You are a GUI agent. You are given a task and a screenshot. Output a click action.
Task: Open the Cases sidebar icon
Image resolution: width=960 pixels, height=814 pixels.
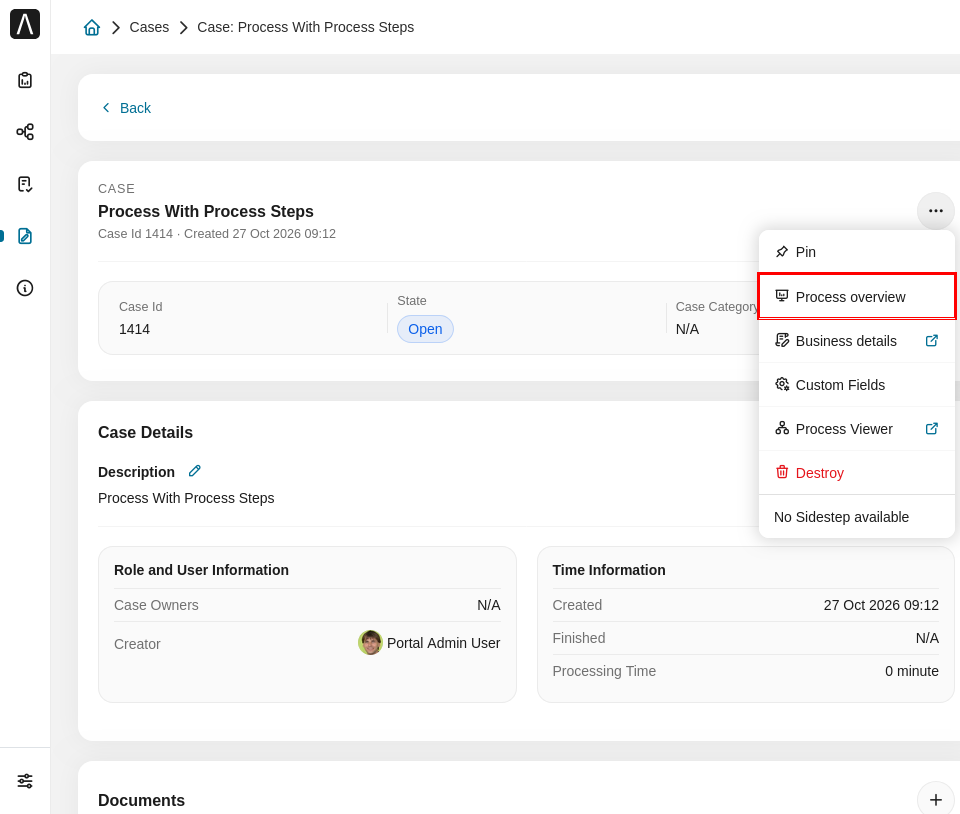click(x=25, y=236)
